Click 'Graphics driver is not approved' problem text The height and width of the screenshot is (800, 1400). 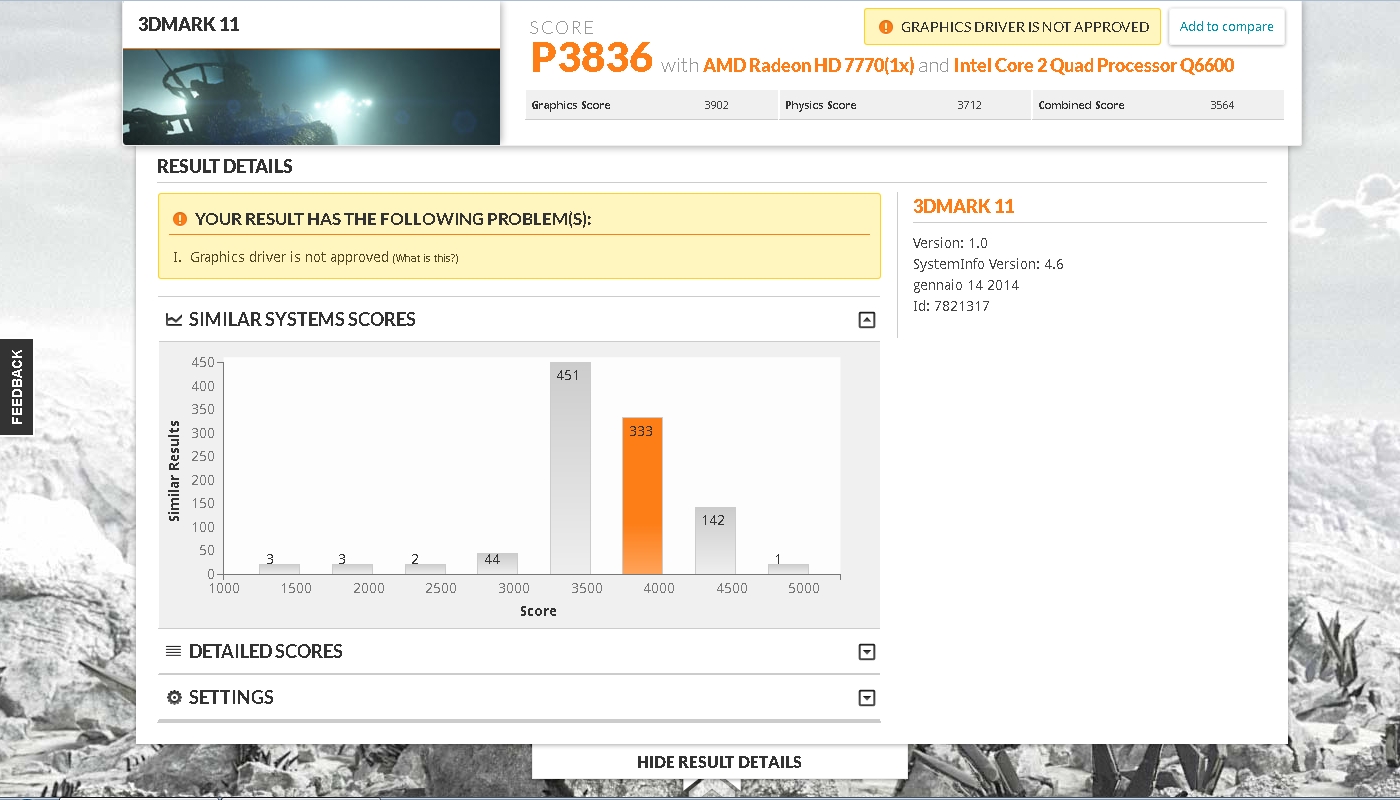289,257
